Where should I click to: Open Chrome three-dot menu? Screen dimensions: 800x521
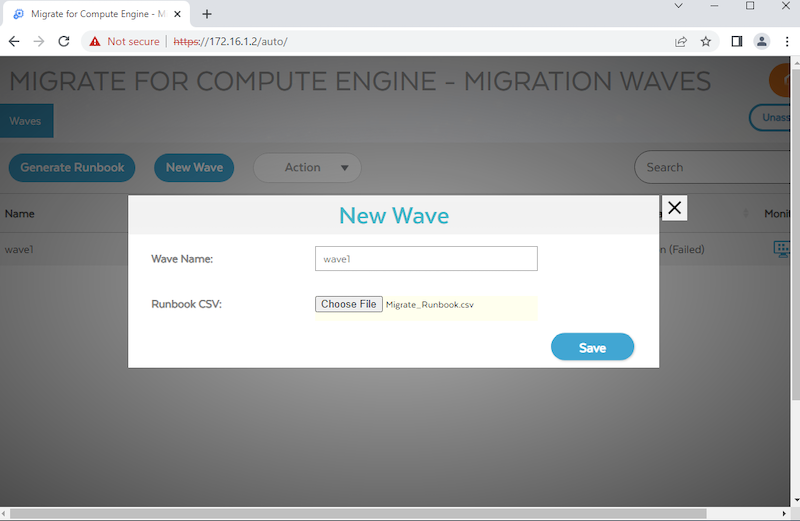(787, 42)
